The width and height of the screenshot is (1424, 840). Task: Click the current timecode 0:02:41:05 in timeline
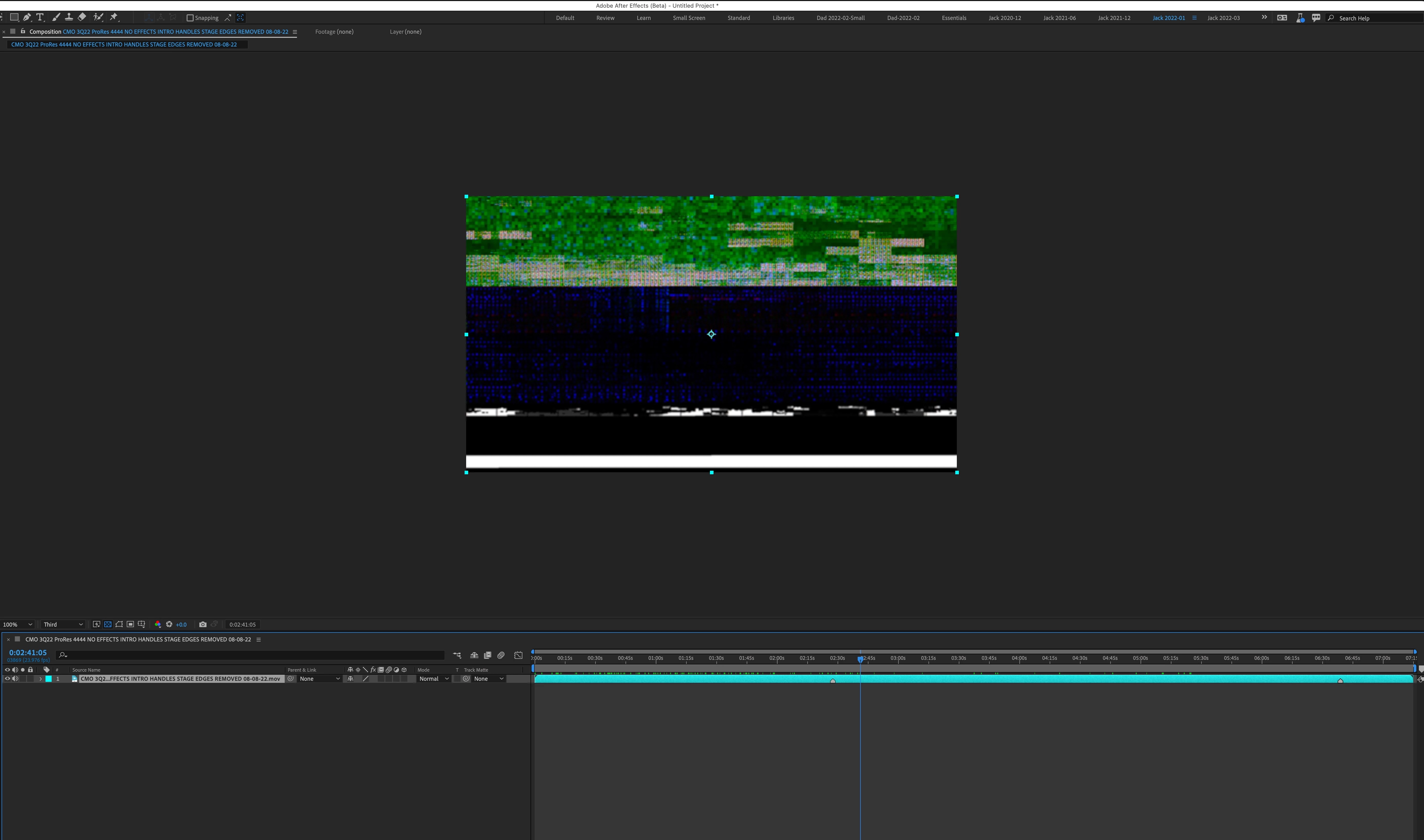pos(28,653)
